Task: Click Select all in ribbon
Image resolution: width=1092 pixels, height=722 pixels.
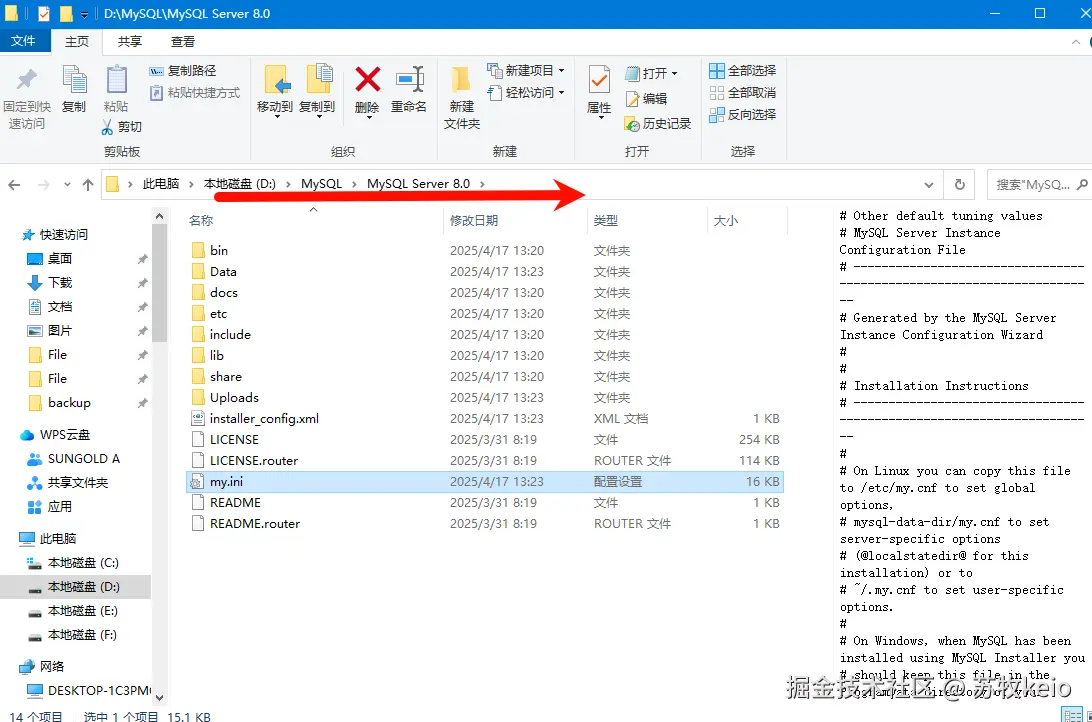Action: (x=742, y=70)
